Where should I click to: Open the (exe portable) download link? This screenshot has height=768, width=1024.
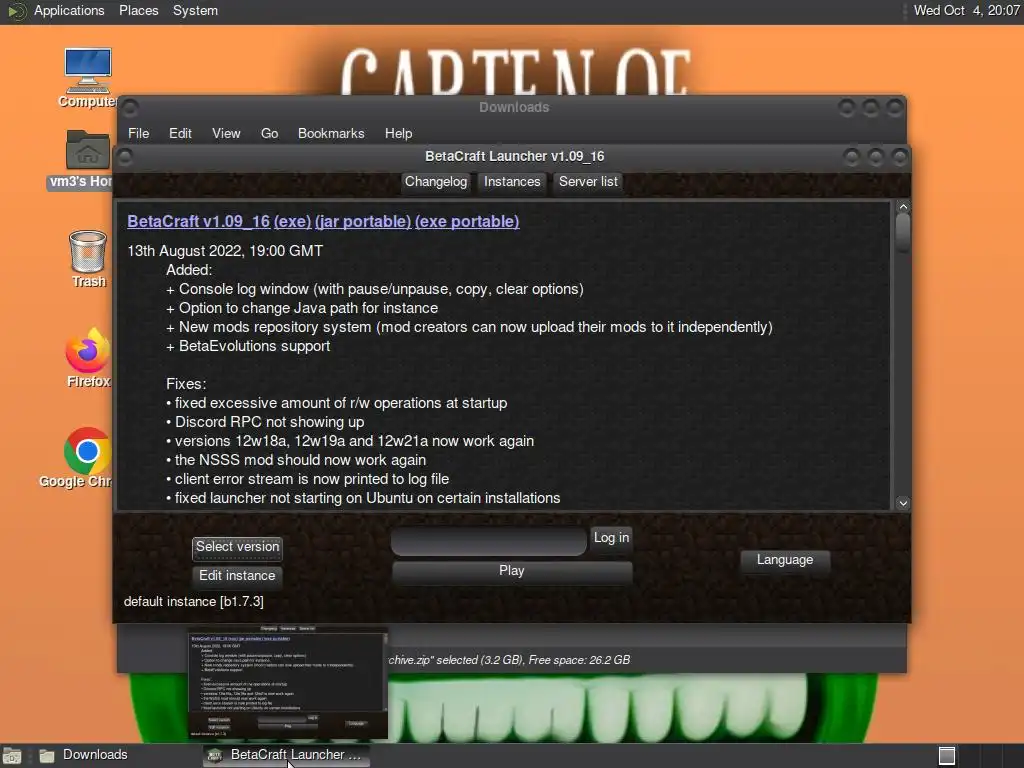tap(467, 221)
